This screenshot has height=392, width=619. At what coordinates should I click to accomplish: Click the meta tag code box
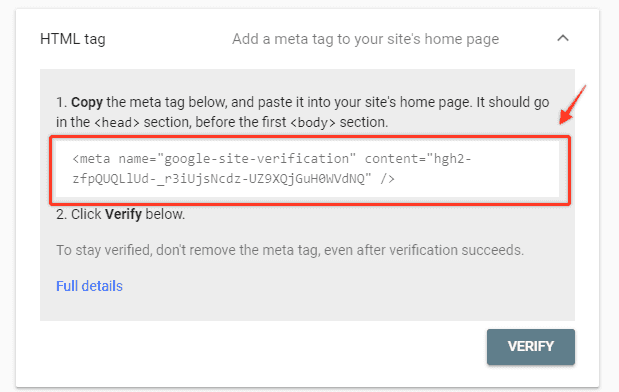pos(307,169)
